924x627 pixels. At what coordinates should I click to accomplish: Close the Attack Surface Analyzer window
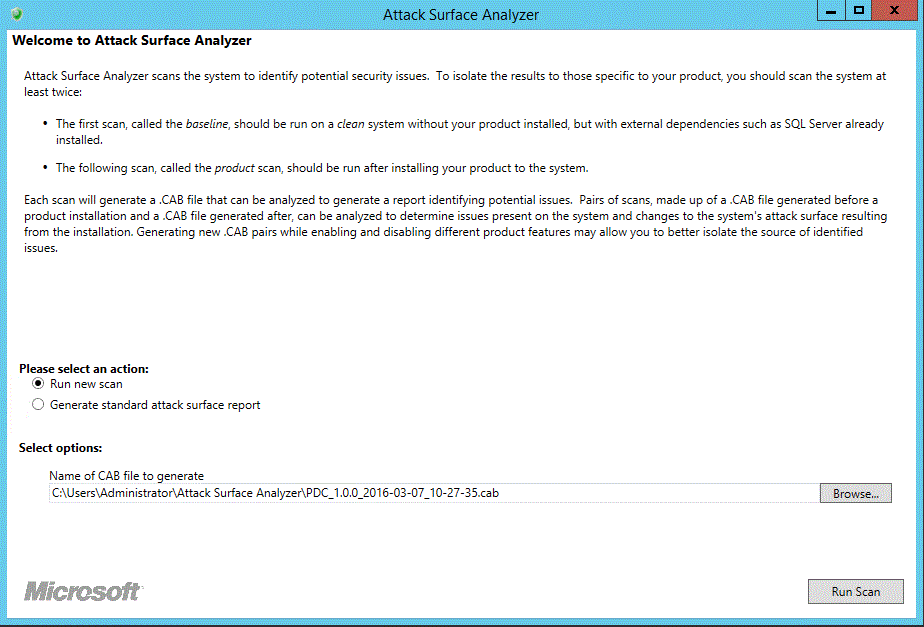coord(896,10)
